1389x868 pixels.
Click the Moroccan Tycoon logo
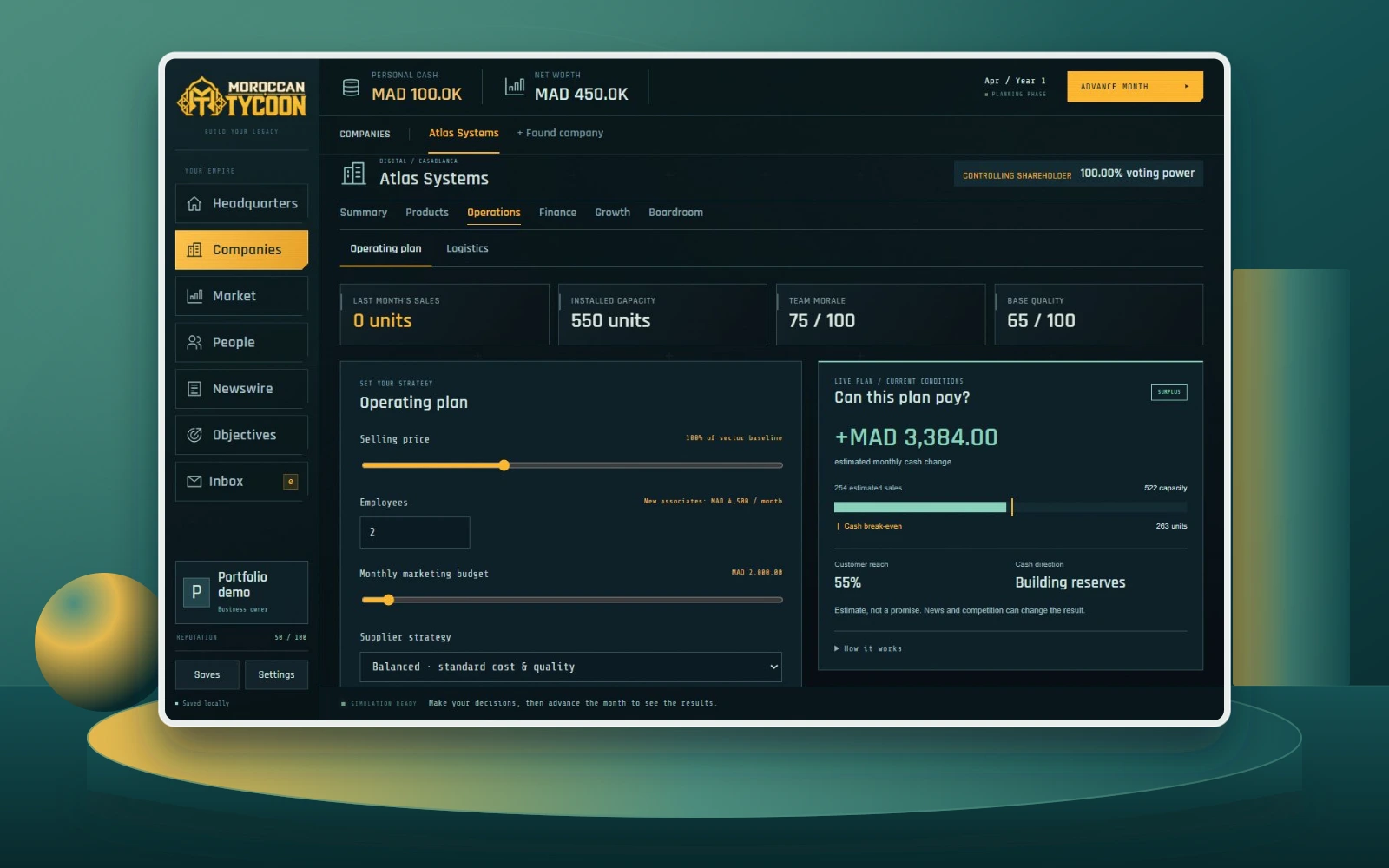[x=241, y=97]
